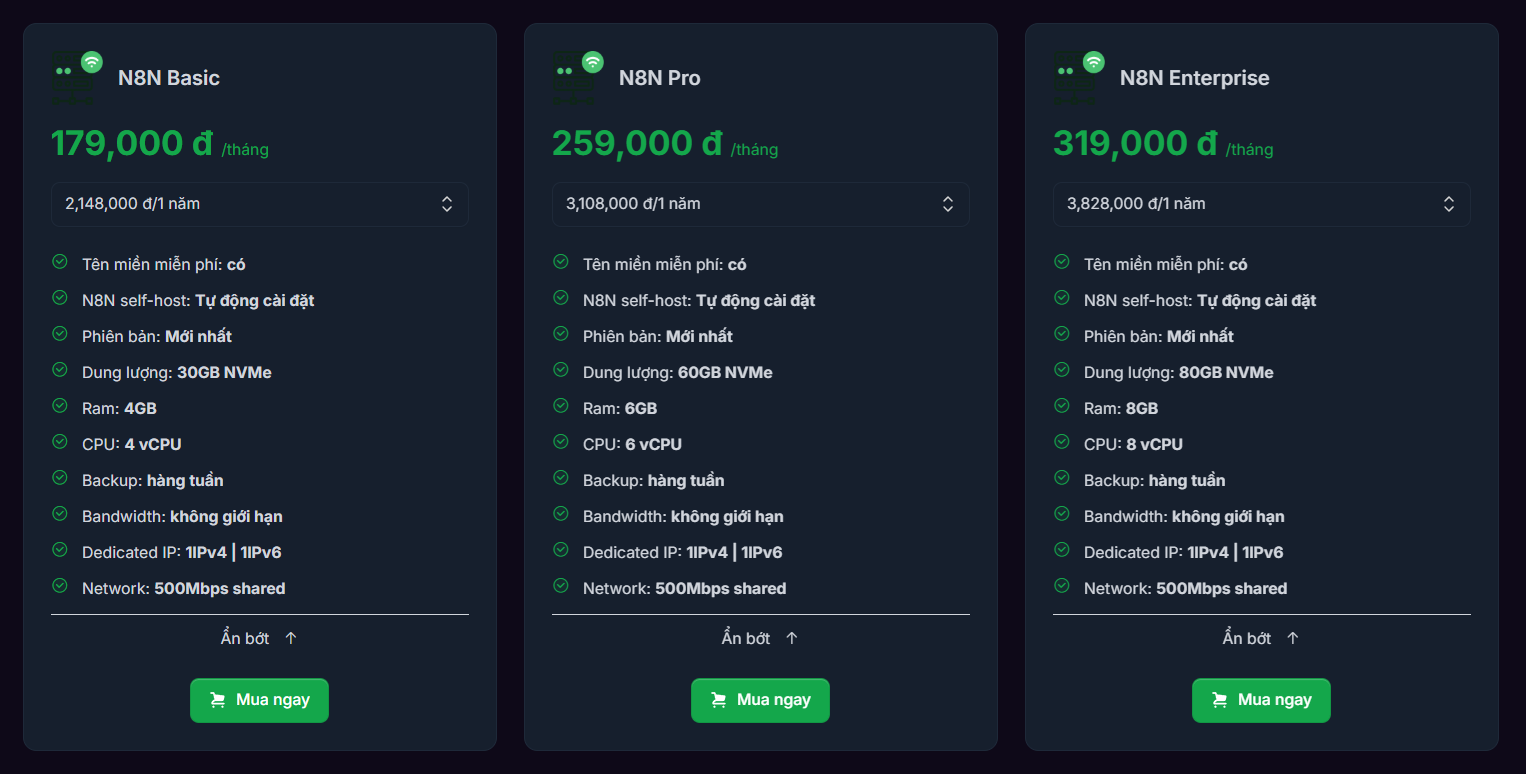The height and width of the screenshot is (774, 1526).
Task: Click the wifi badge on N8N Enterprise
Action: [x=1094, y=62]
